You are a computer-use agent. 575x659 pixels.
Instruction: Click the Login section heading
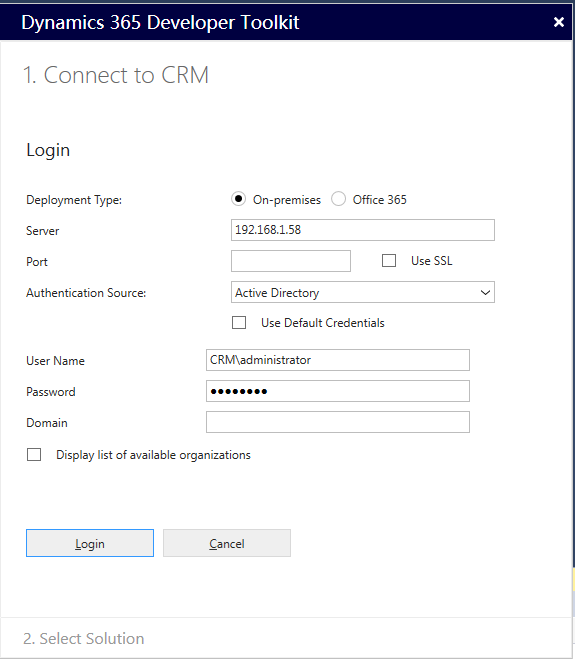coord(48,150)
